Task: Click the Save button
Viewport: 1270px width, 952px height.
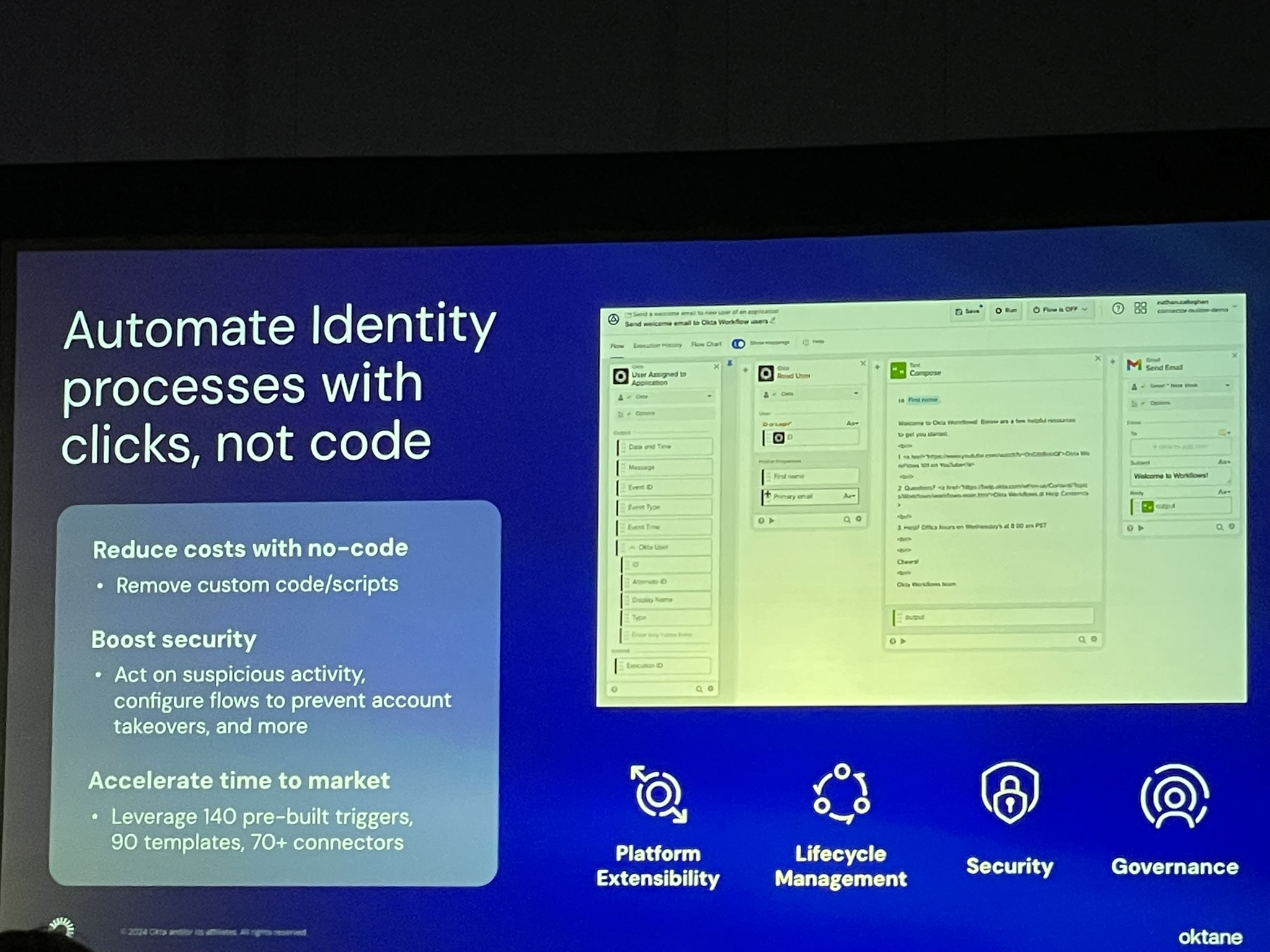Action: (967, 311)
